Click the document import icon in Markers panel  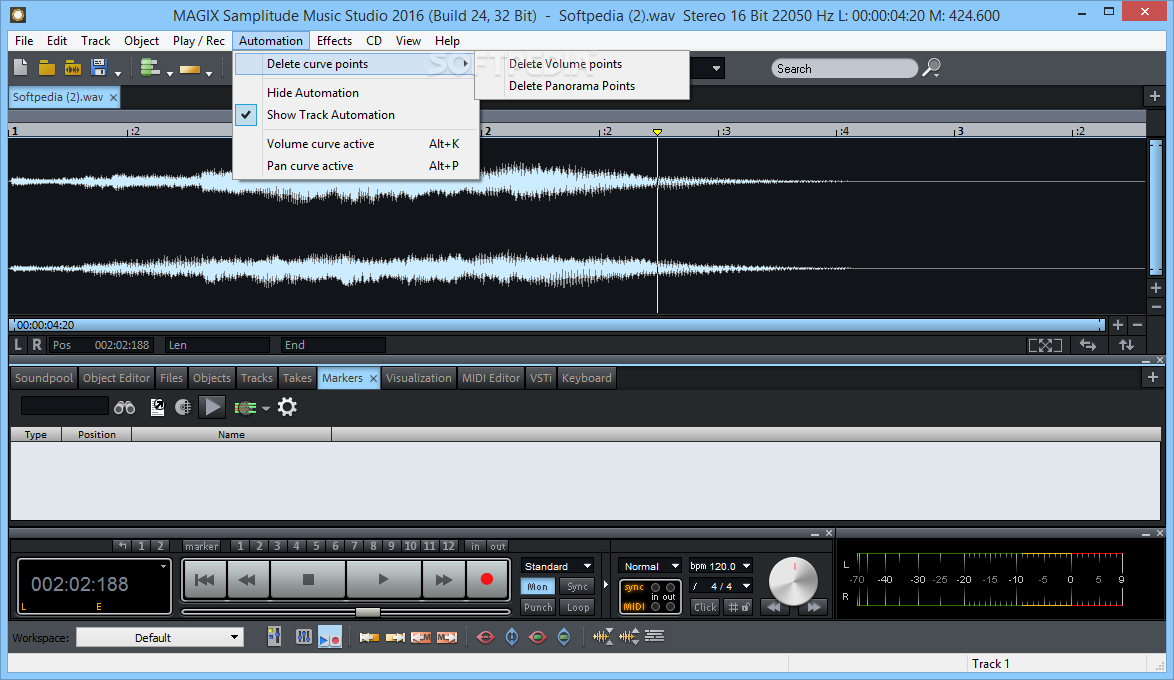pyautogui.click(x=157, y=407)
